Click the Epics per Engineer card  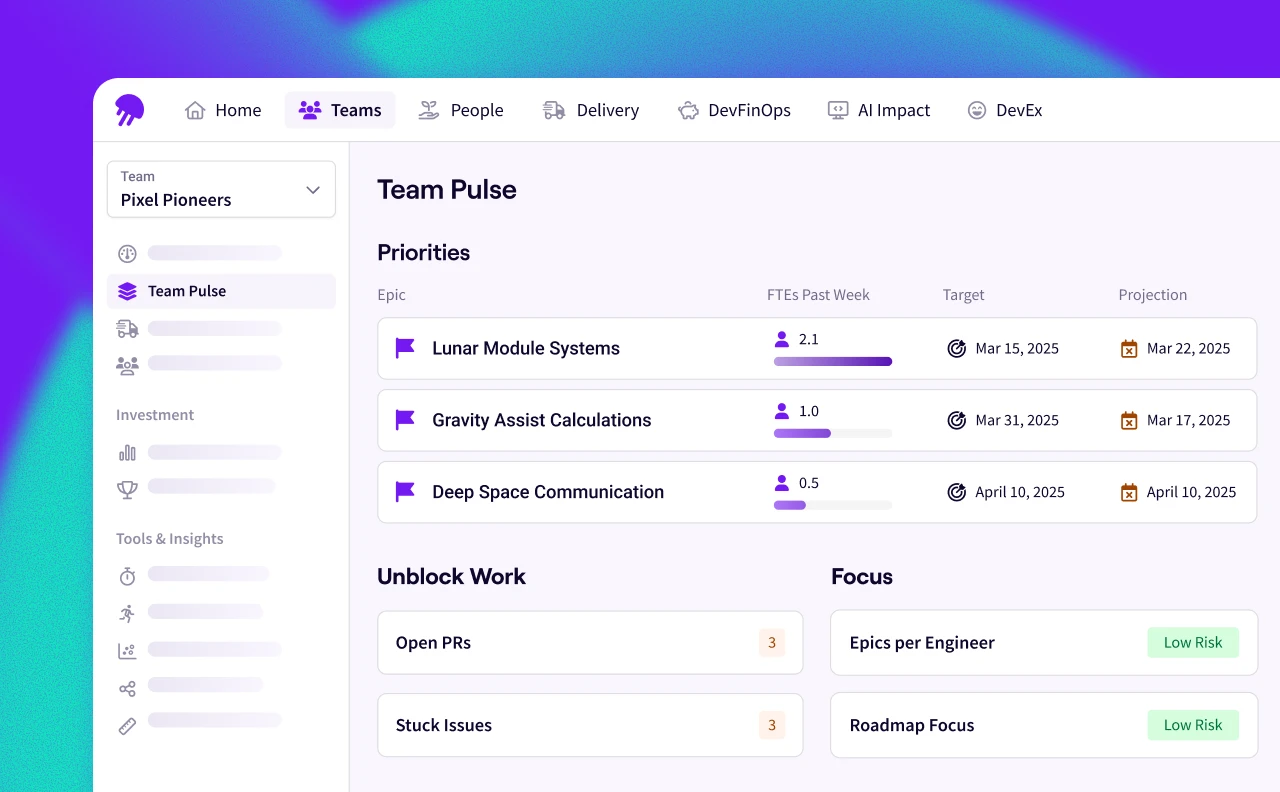pyautogui.click(x=1043, y=643)
